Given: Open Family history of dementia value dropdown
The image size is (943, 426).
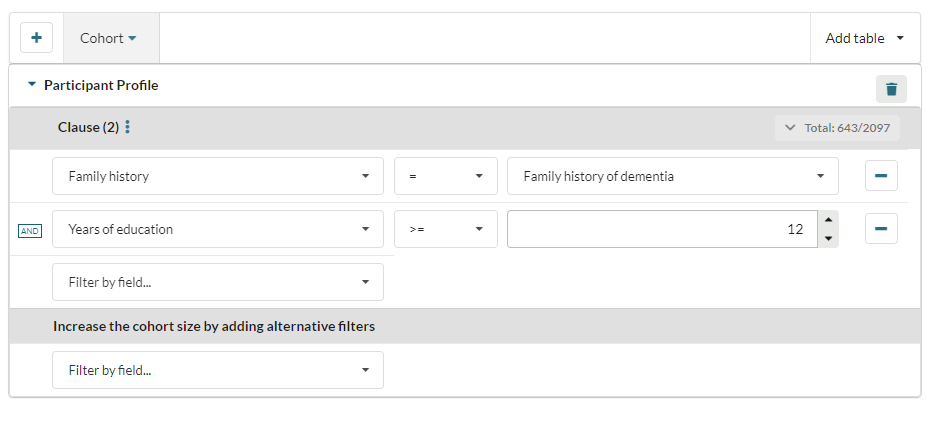Looking at the screenshot, I should [672, 176].
